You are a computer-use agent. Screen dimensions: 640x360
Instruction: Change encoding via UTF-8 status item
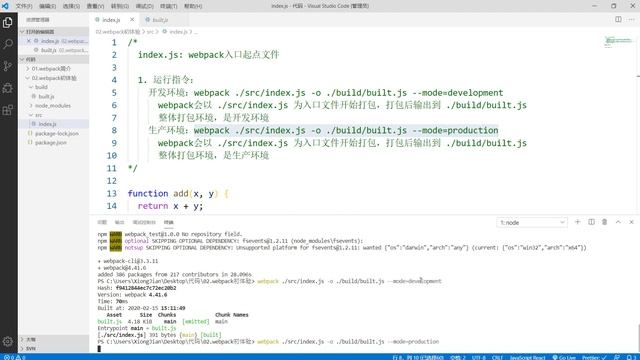point(479,357)
